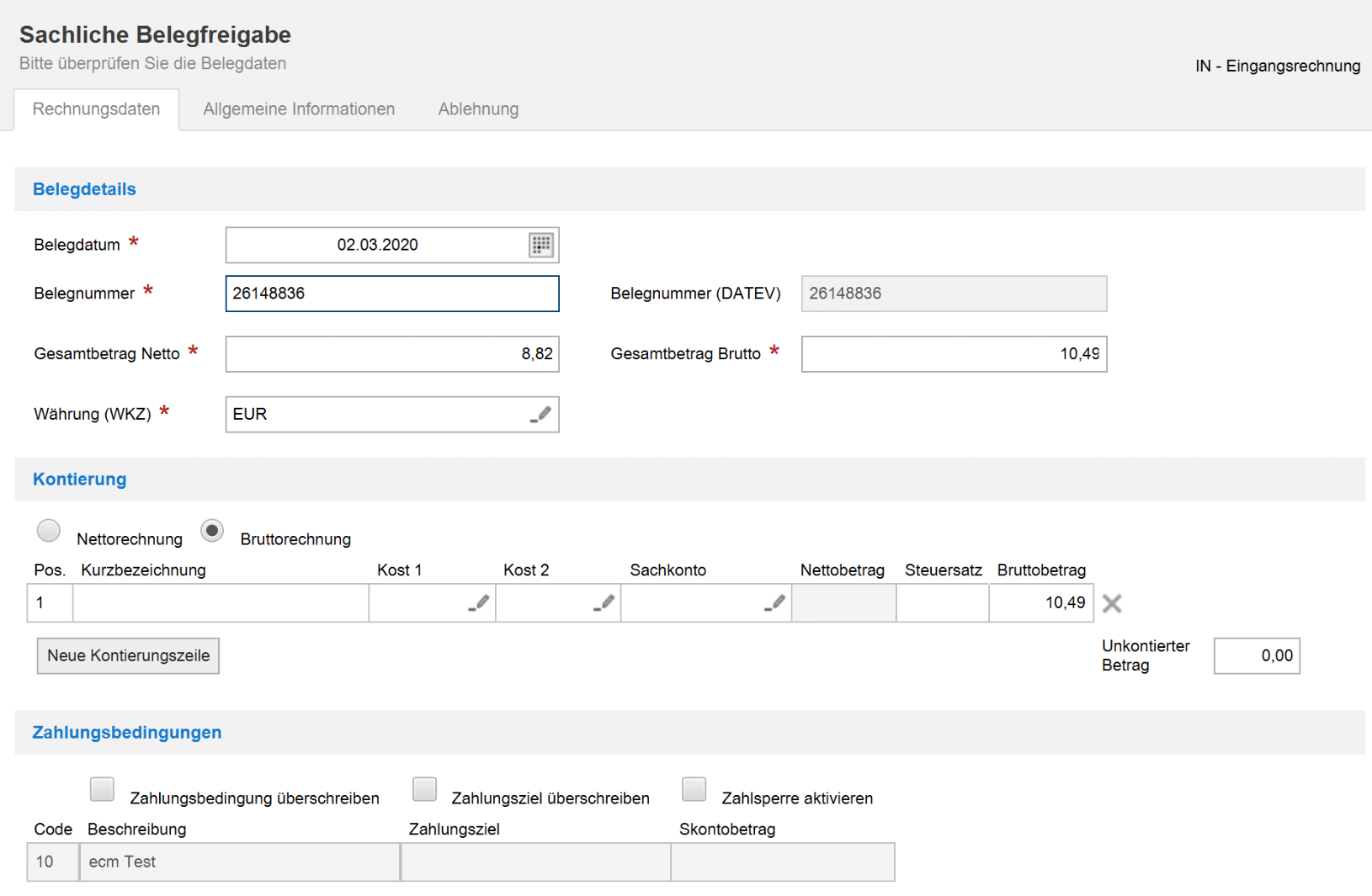Enable Zahlungsbedingung überschreiben checkbox

pos(102,789)
